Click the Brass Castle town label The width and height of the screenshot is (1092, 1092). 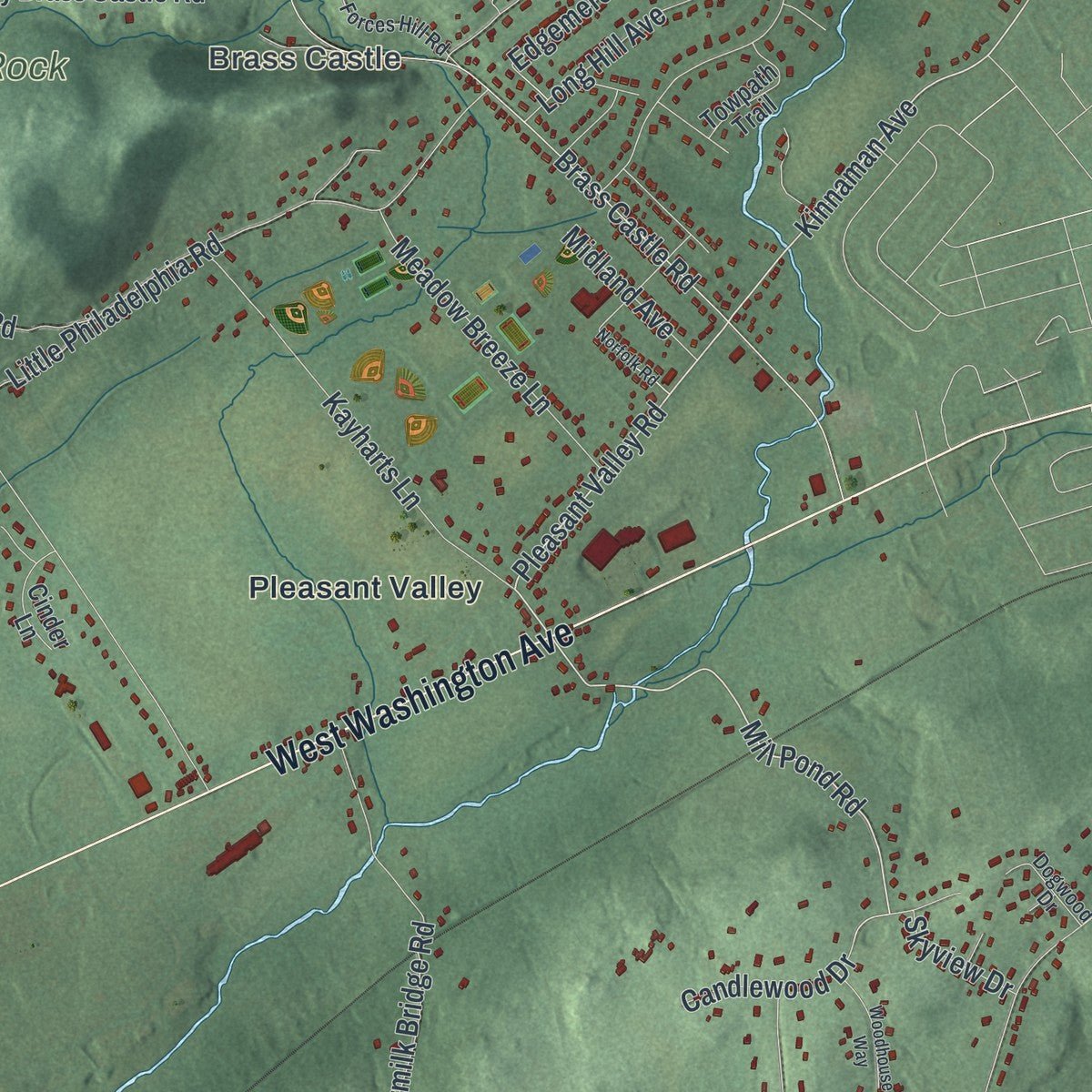305,59
